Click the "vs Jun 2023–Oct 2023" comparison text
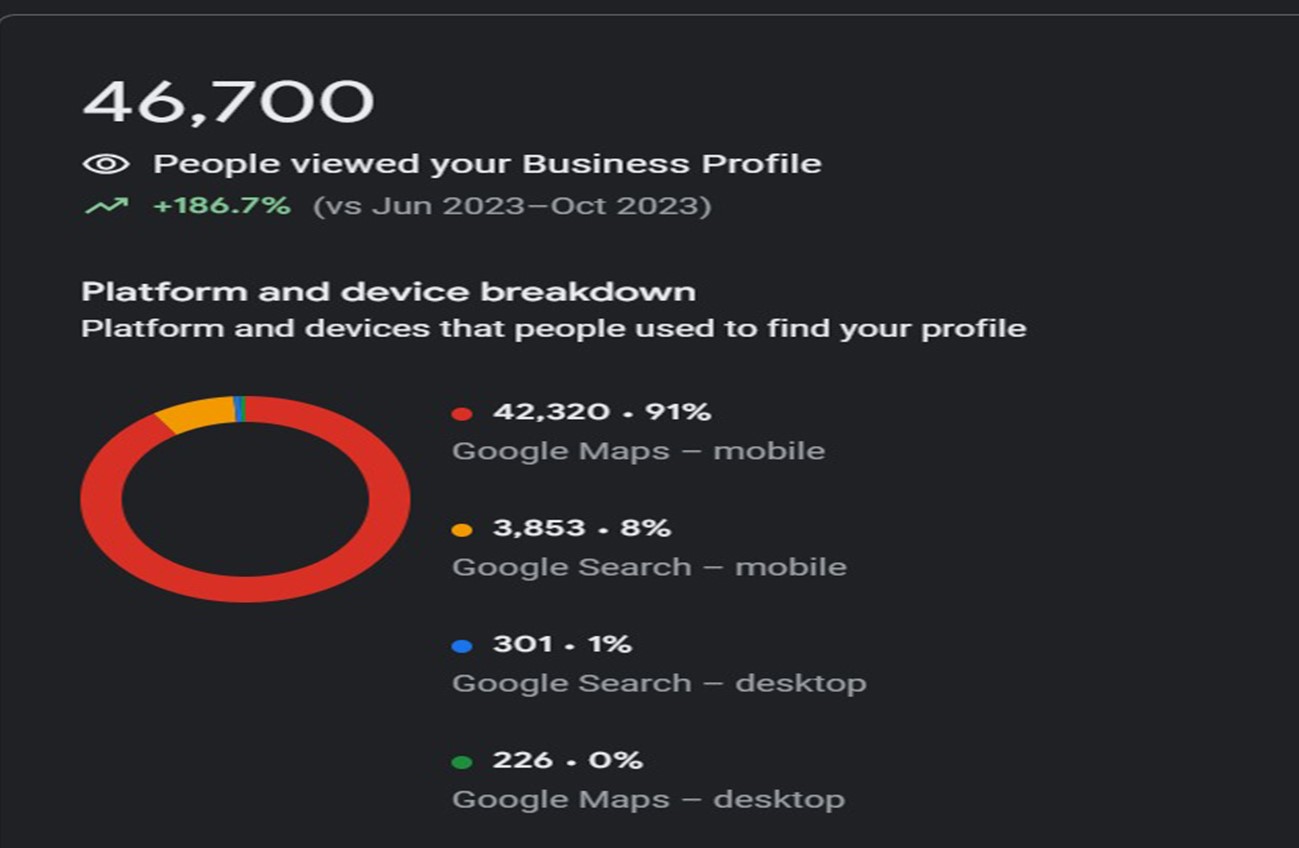The image size is (1299, 848). [511, 206]
